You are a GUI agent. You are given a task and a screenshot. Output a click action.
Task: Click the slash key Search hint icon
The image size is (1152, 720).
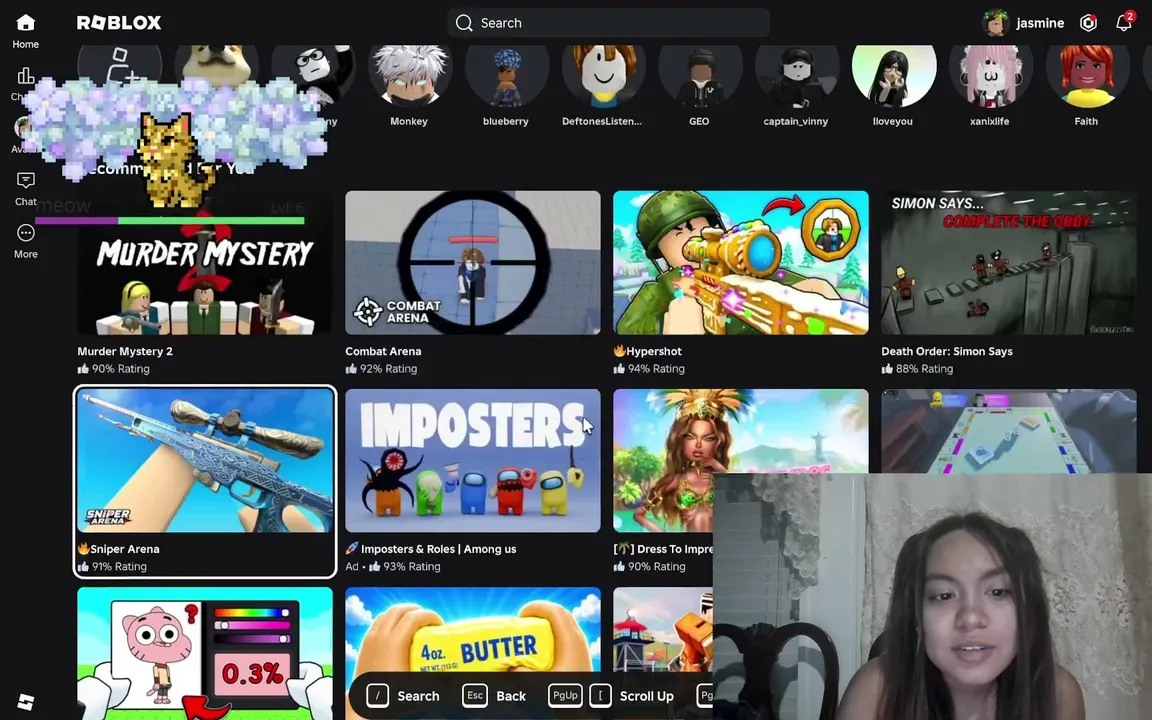tap(378, 695)
